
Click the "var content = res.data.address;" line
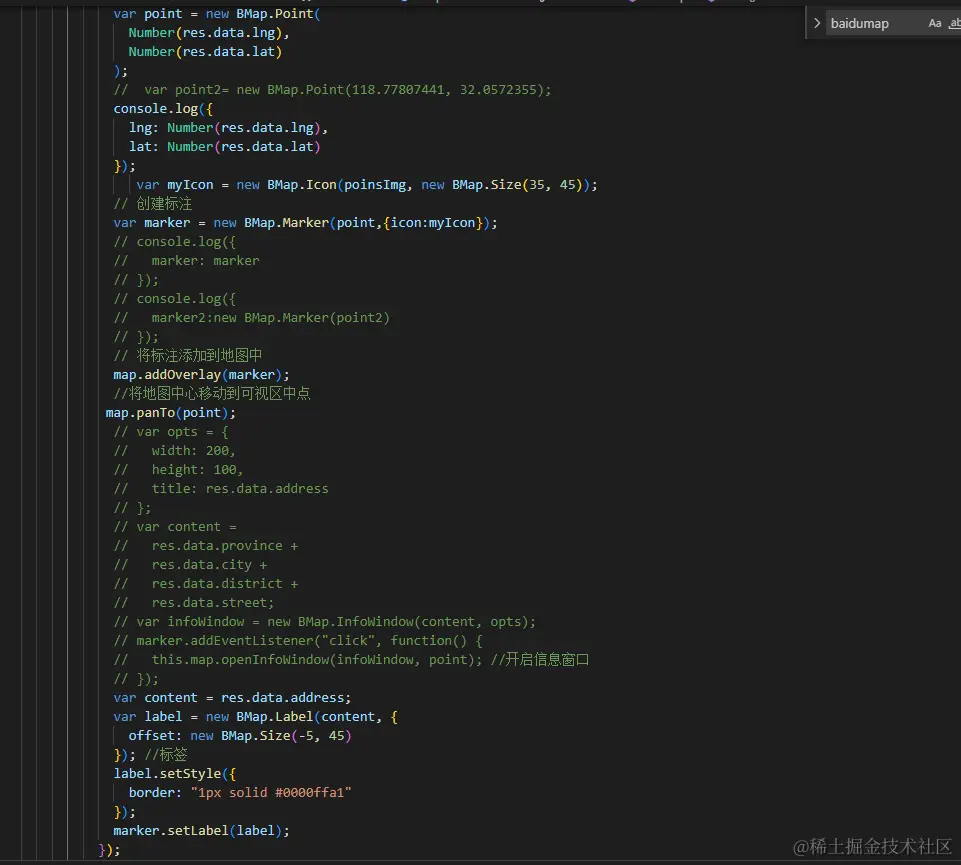click(232, 698)
